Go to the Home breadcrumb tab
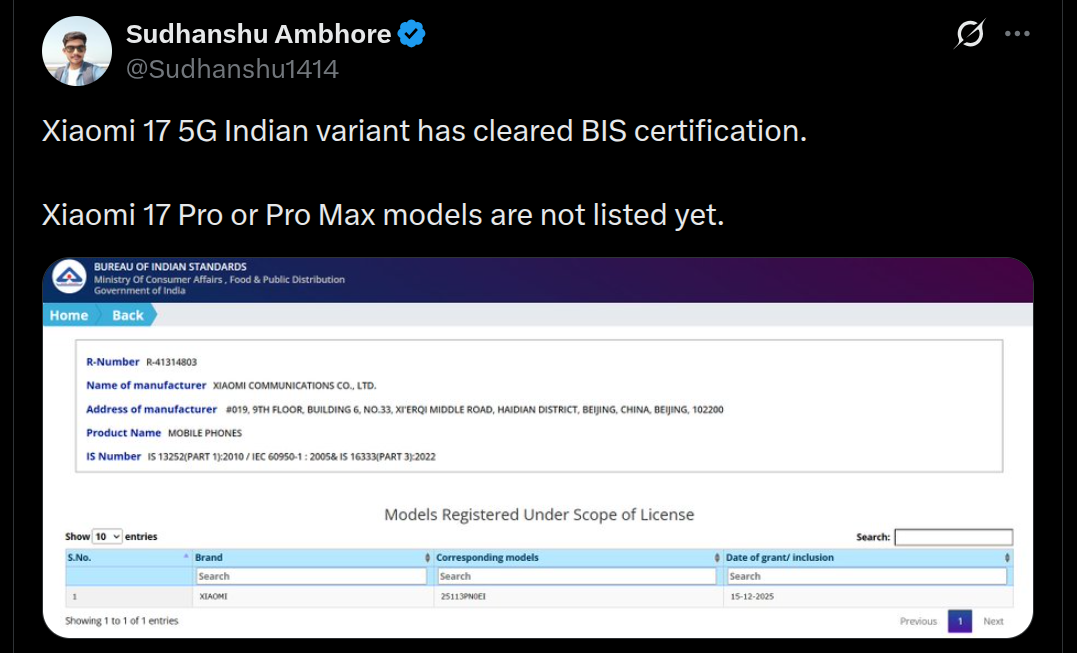This screenshot has height=653, width=1077. [x=69, y=315]
